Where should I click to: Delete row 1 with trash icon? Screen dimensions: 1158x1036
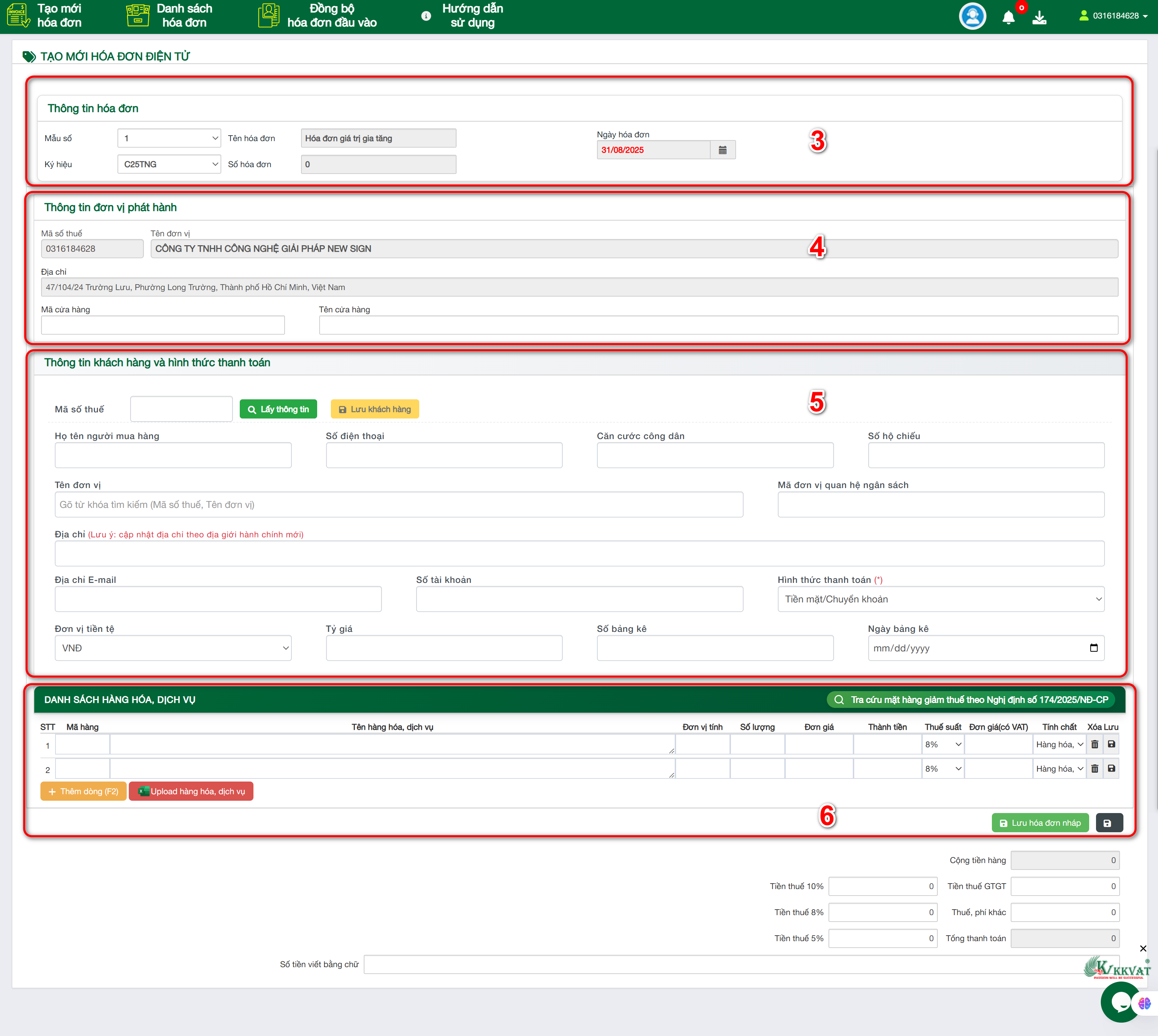1094,745
